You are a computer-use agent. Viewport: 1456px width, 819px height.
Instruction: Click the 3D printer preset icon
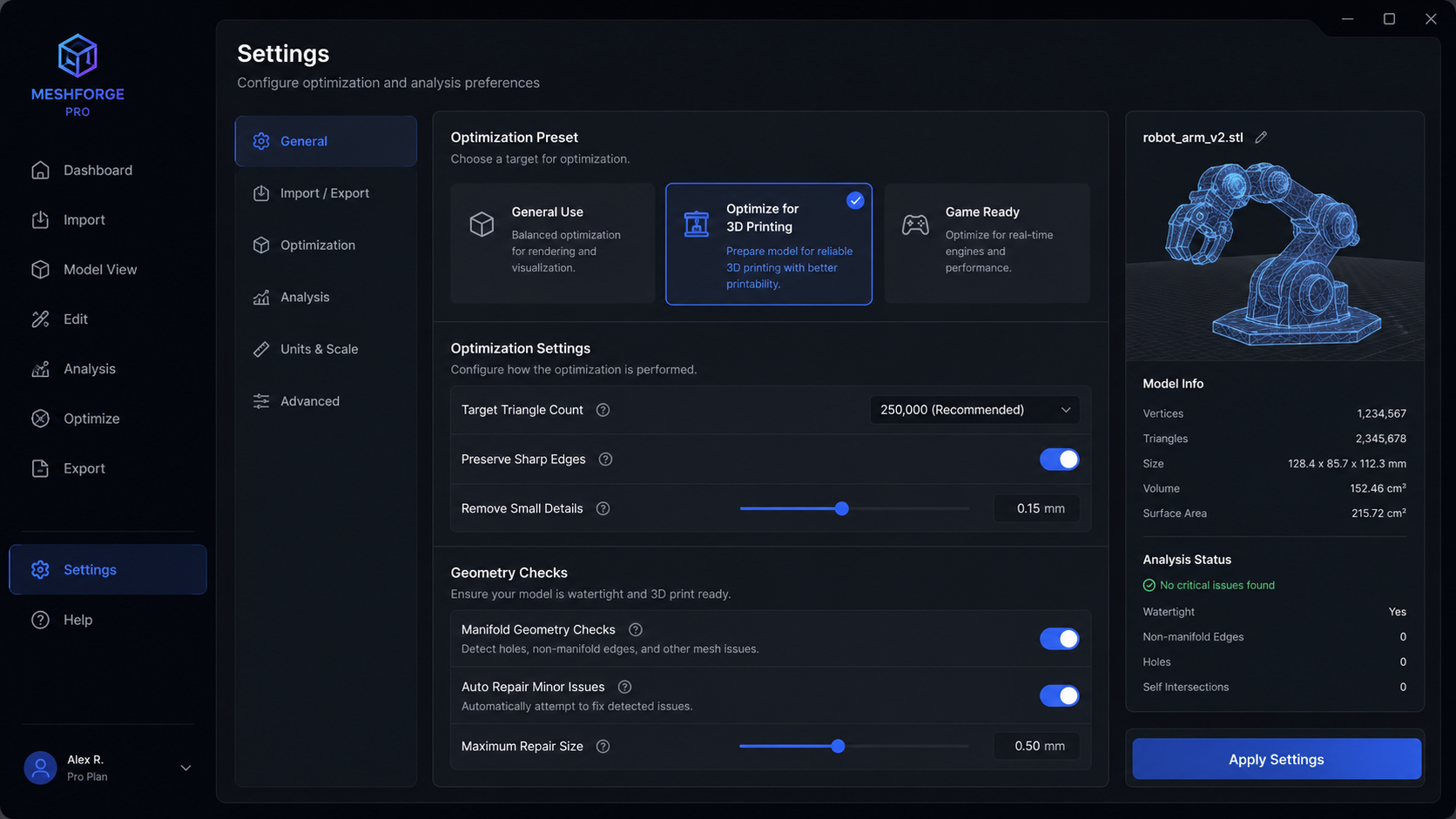697,224
